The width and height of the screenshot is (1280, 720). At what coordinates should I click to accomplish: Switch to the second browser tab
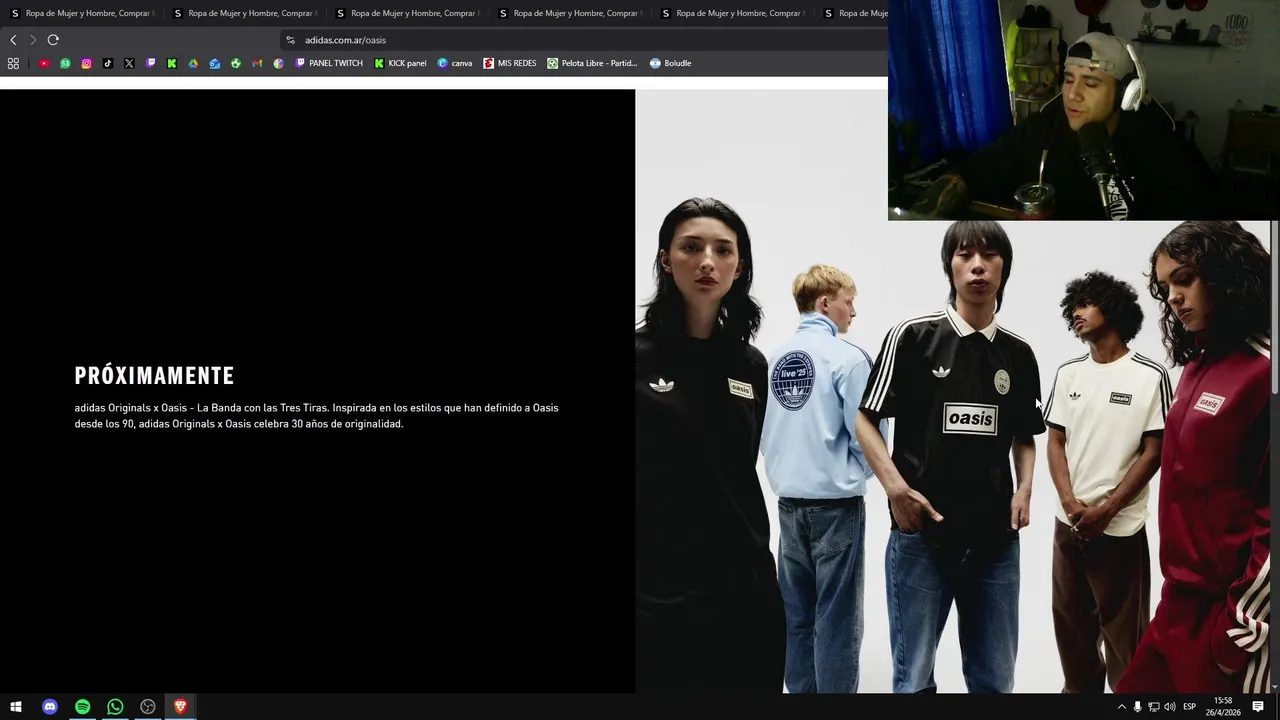point(244,13)
